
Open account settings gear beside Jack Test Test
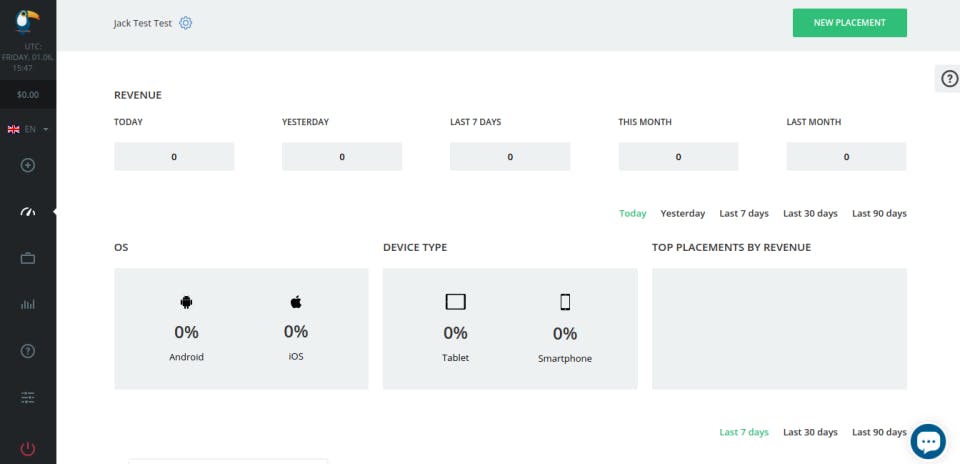click(186, 23)
